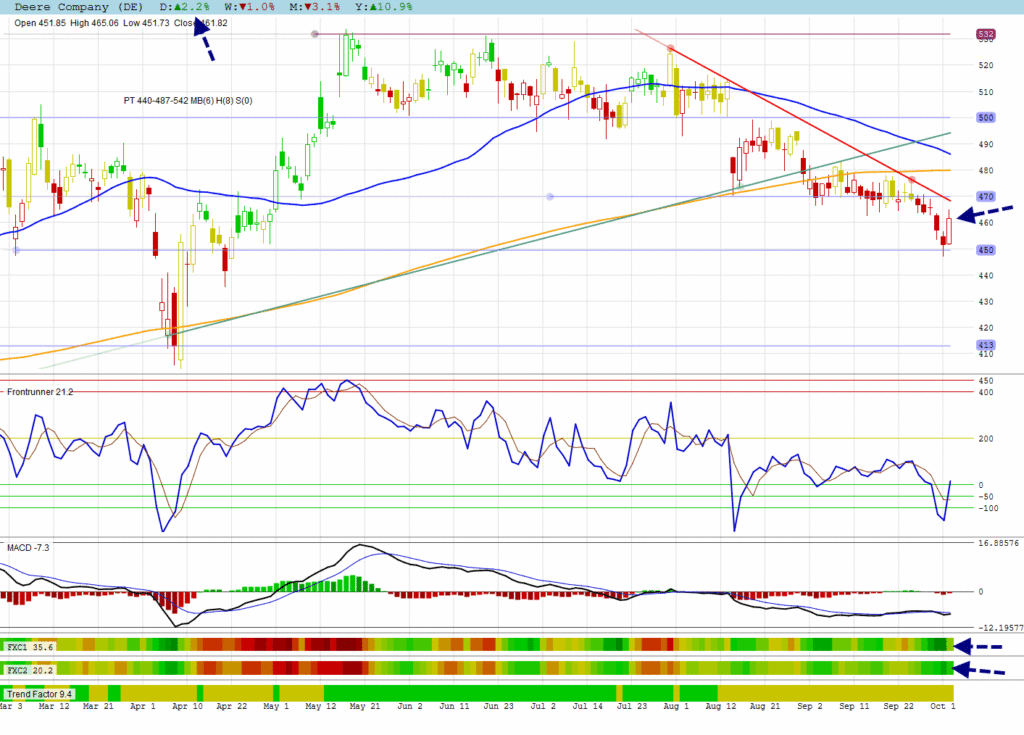The width and height of the screenshot is (1024, 735).
Task: Select the 532 resistance price tag
Action: point(985,35)
